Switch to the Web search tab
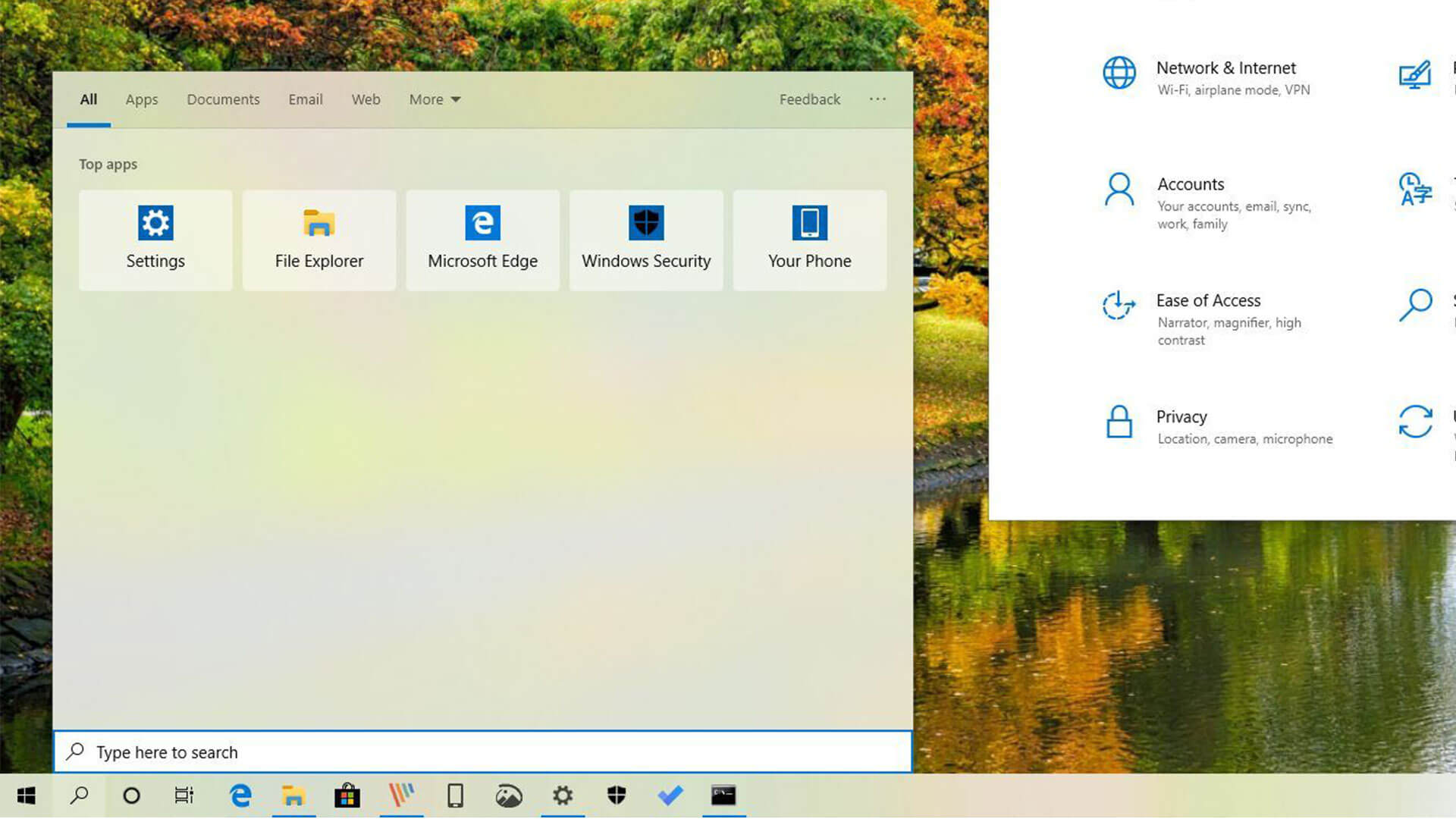 (x=366, y=99)
